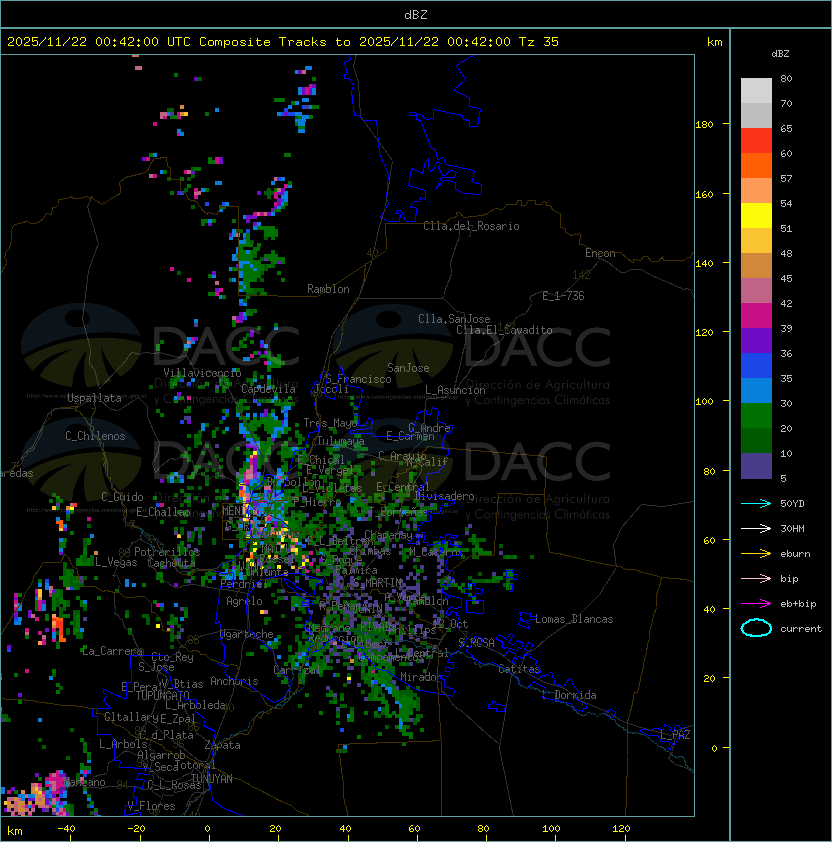Click the L_Dormida map label
832x842 pixels.
click(x=569, y=695)
